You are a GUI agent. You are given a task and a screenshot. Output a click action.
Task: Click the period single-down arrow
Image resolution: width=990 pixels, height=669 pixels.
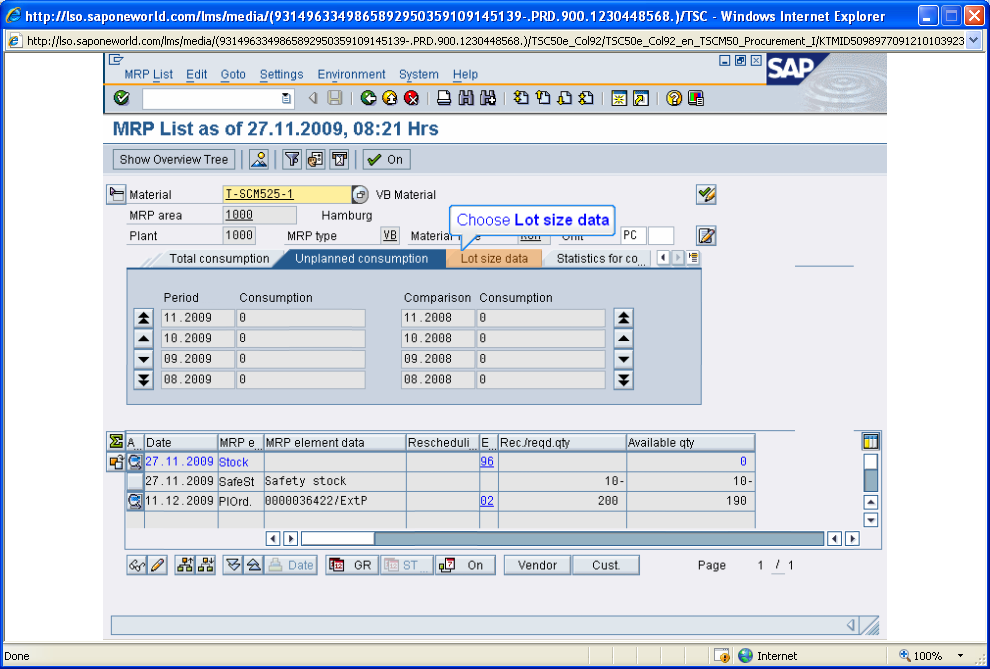point(143,359)
